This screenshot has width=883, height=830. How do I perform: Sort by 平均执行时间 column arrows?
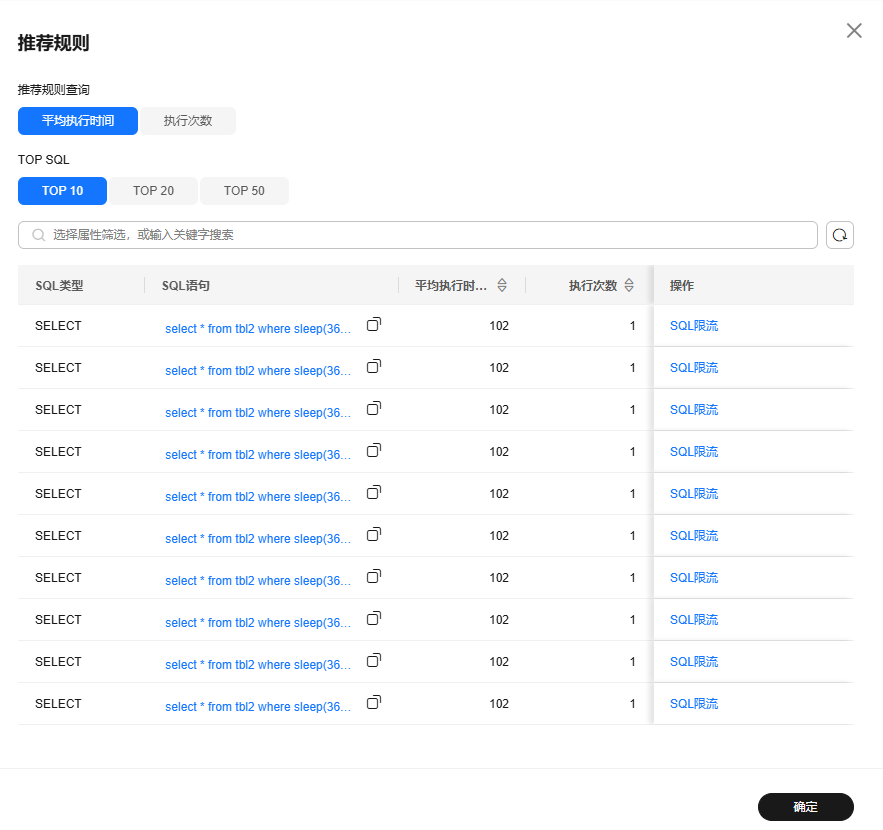tap(502, 285)
